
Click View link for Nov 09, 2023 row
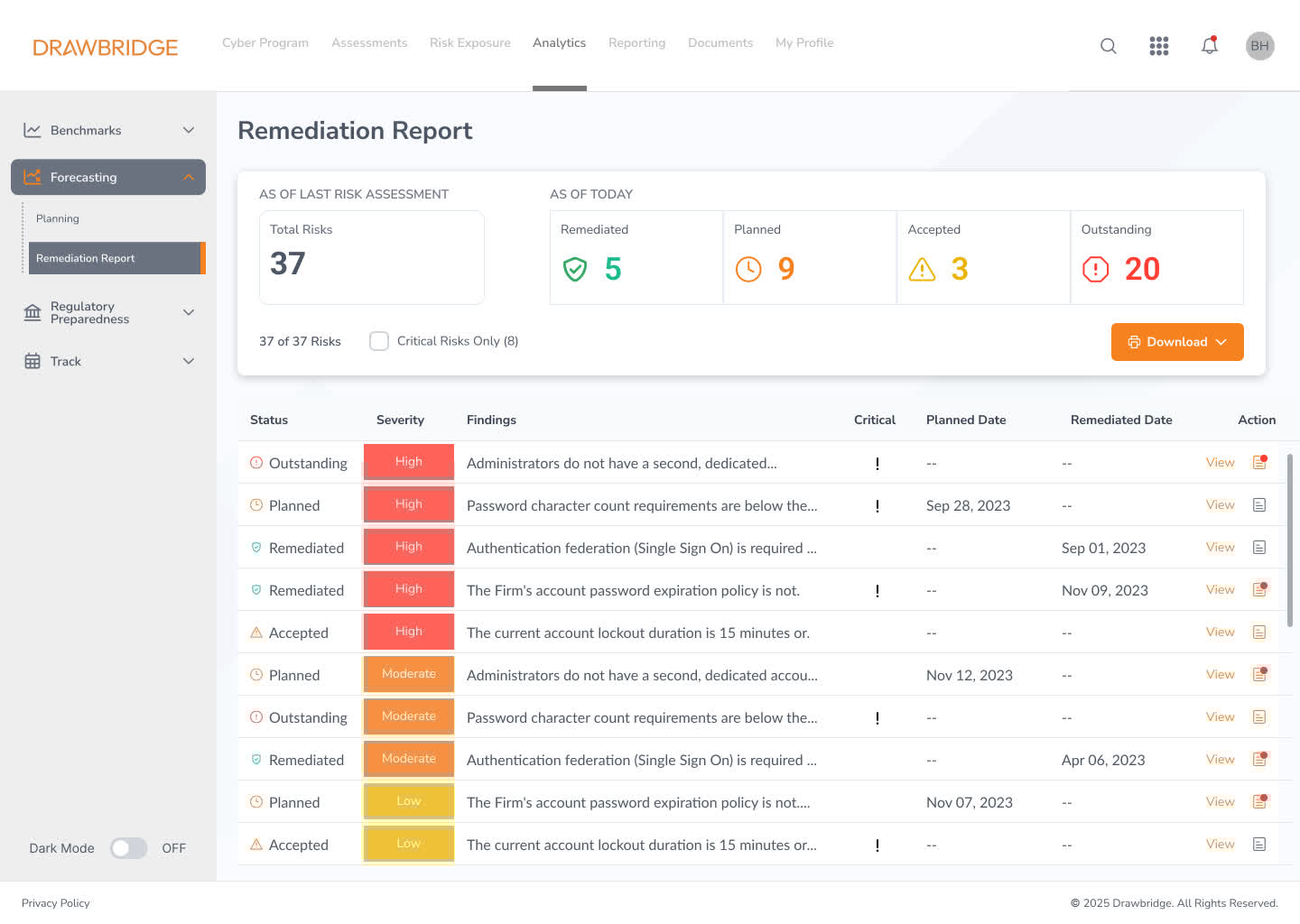[x=1220, y=590]
